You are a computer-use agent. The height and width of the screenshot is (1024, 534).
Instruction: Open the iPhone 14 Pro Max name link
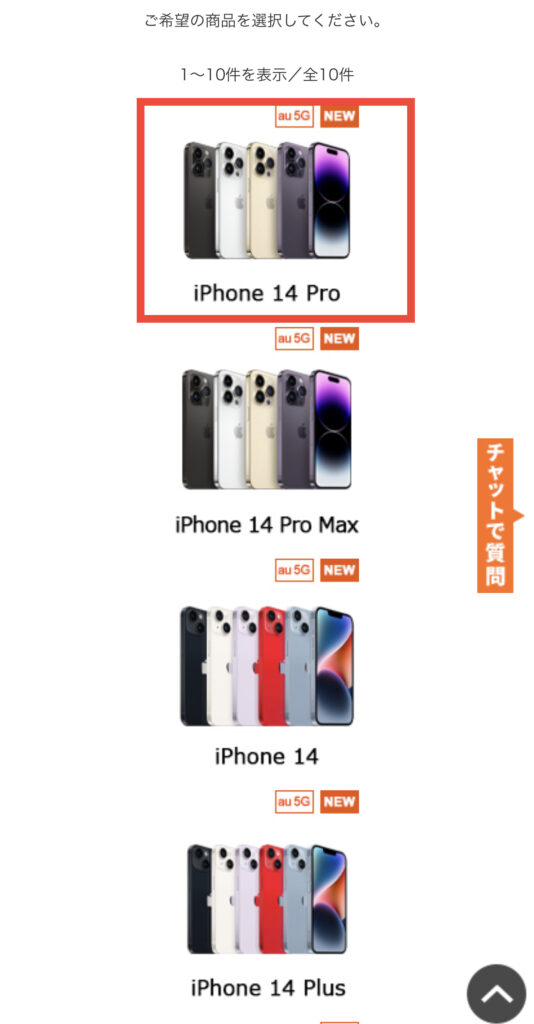pyautogui.click(x=266, y=524)
